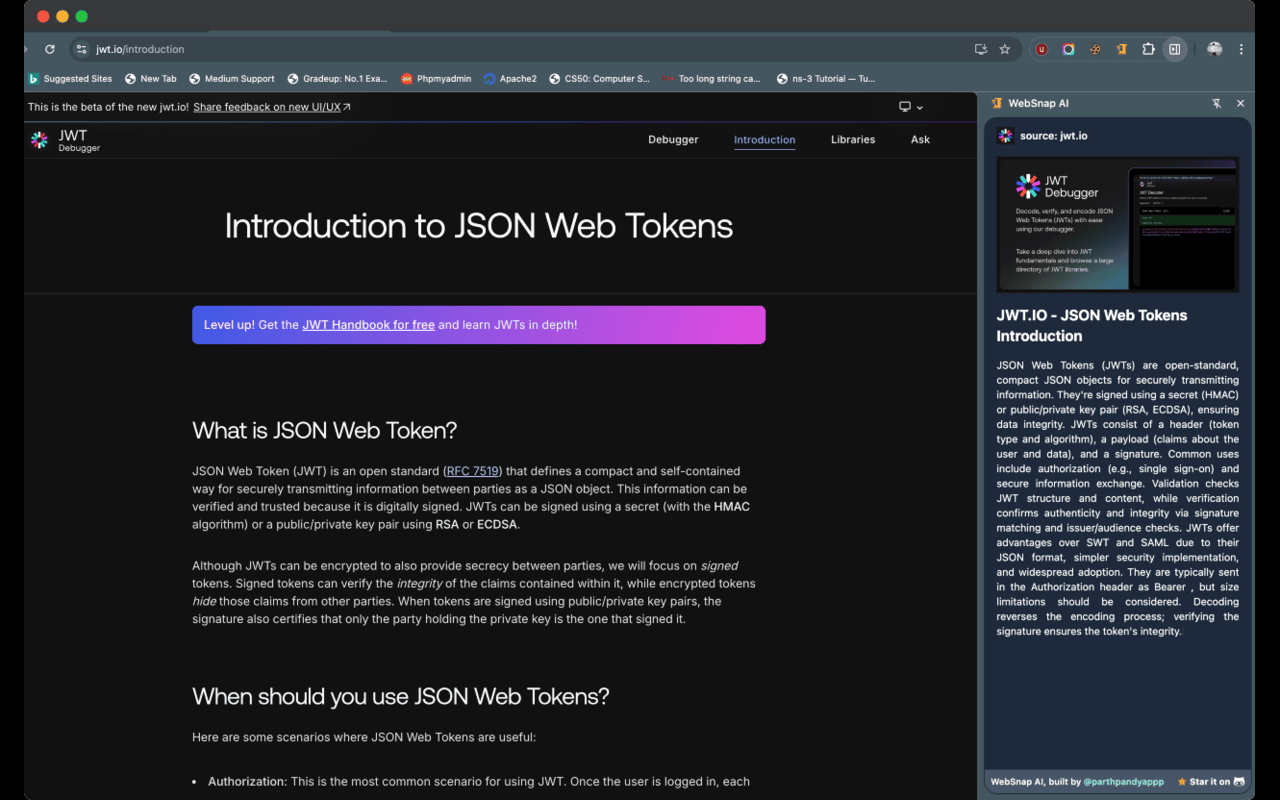Open the Medium Support bookmark

coord(232,78)
